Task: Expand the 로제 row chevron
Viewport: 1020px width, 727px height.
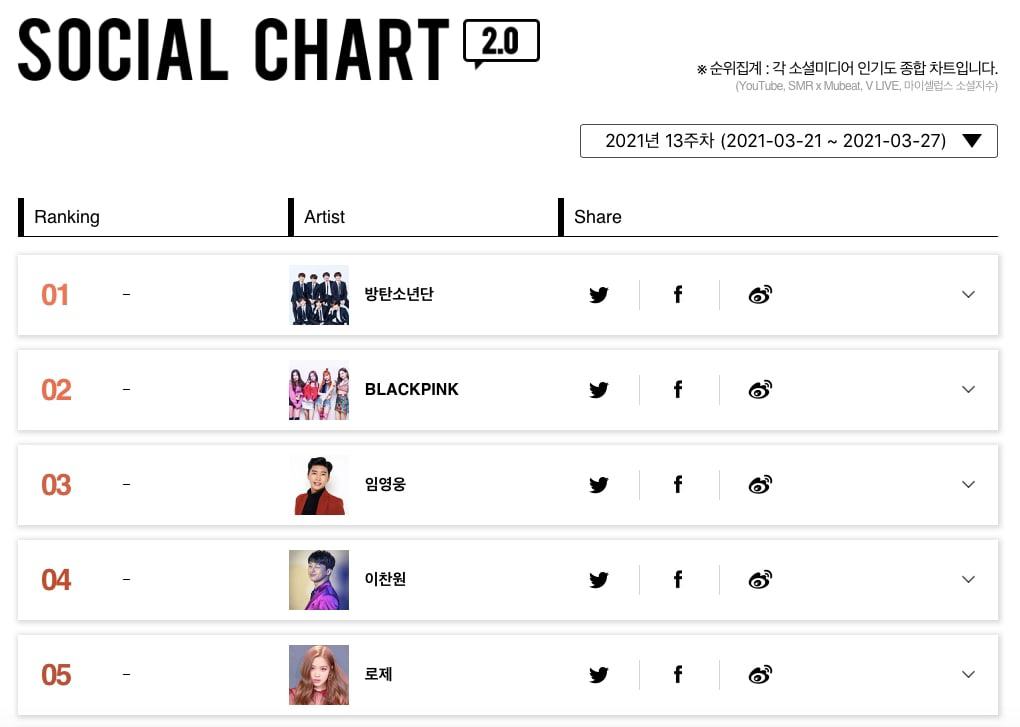Action: pyautogui.click(x=968, y=675)
